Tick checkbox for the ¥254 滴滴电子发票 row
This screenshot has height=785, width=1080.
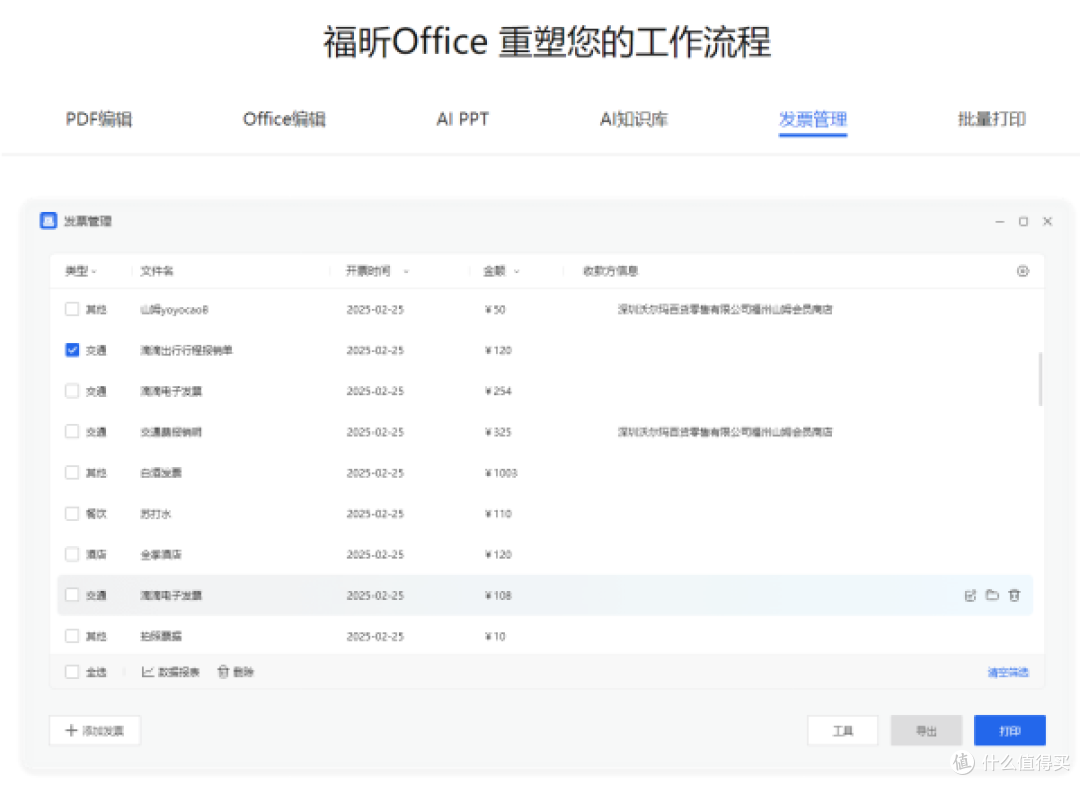tap(72, 391)
